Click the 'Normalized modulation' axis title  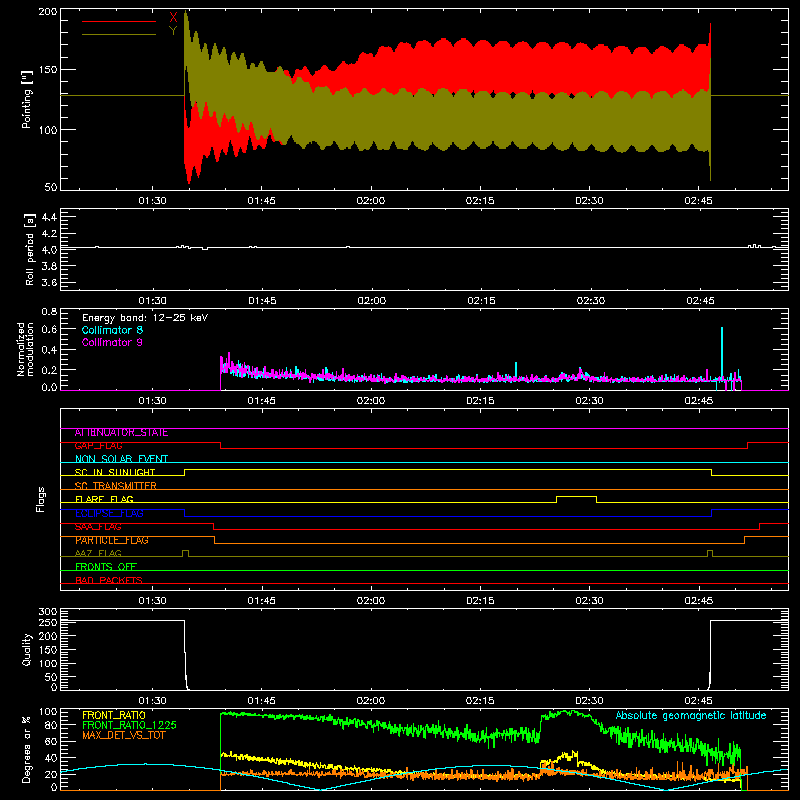[x=25, y=349]
